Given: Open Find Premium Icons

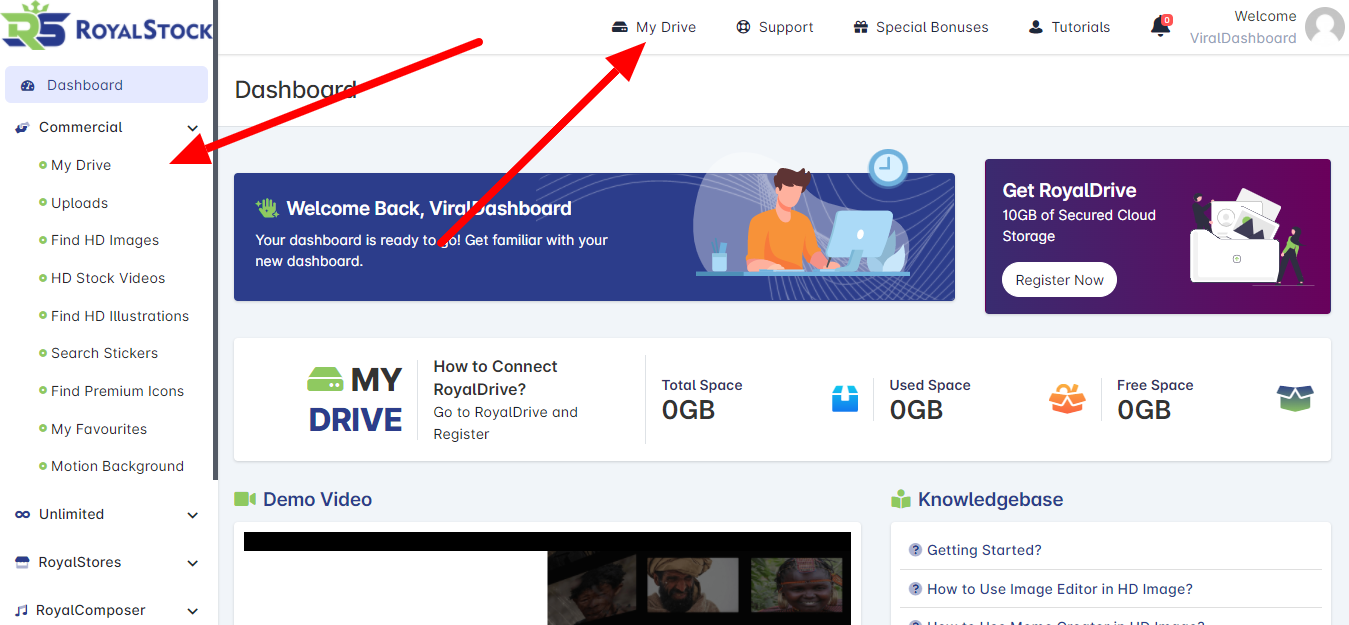Looking at the screenshot, I should pos(117,391).
